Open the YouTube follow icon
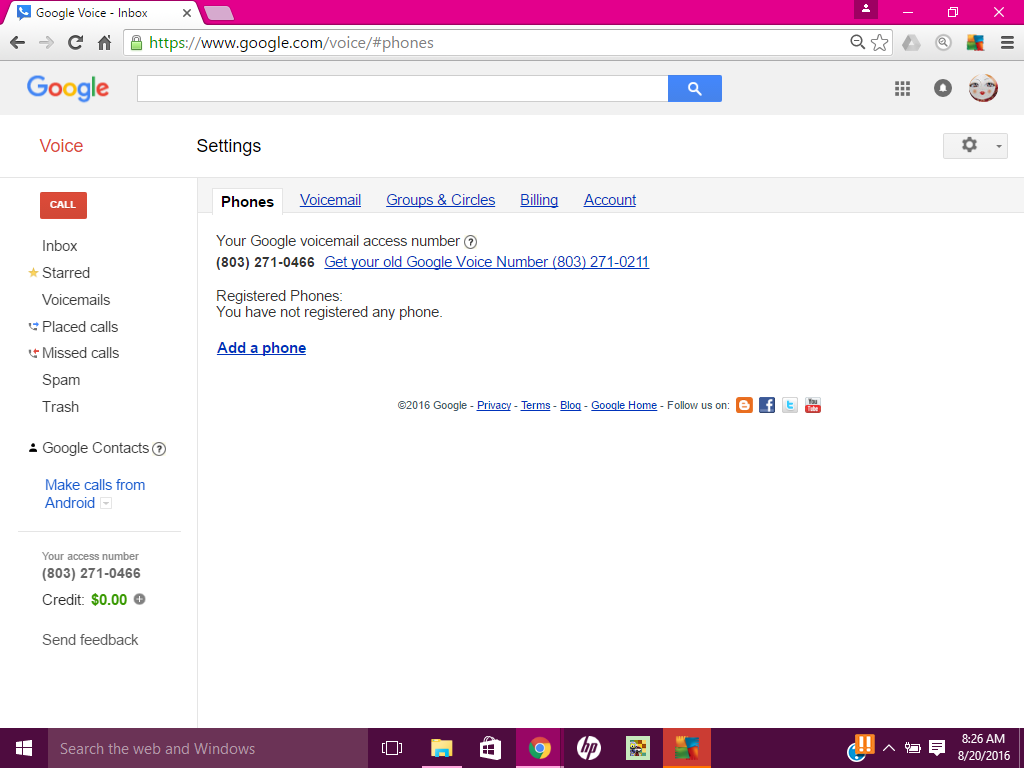The width and height of the screenshot is (1024, 768). point(812,405)
